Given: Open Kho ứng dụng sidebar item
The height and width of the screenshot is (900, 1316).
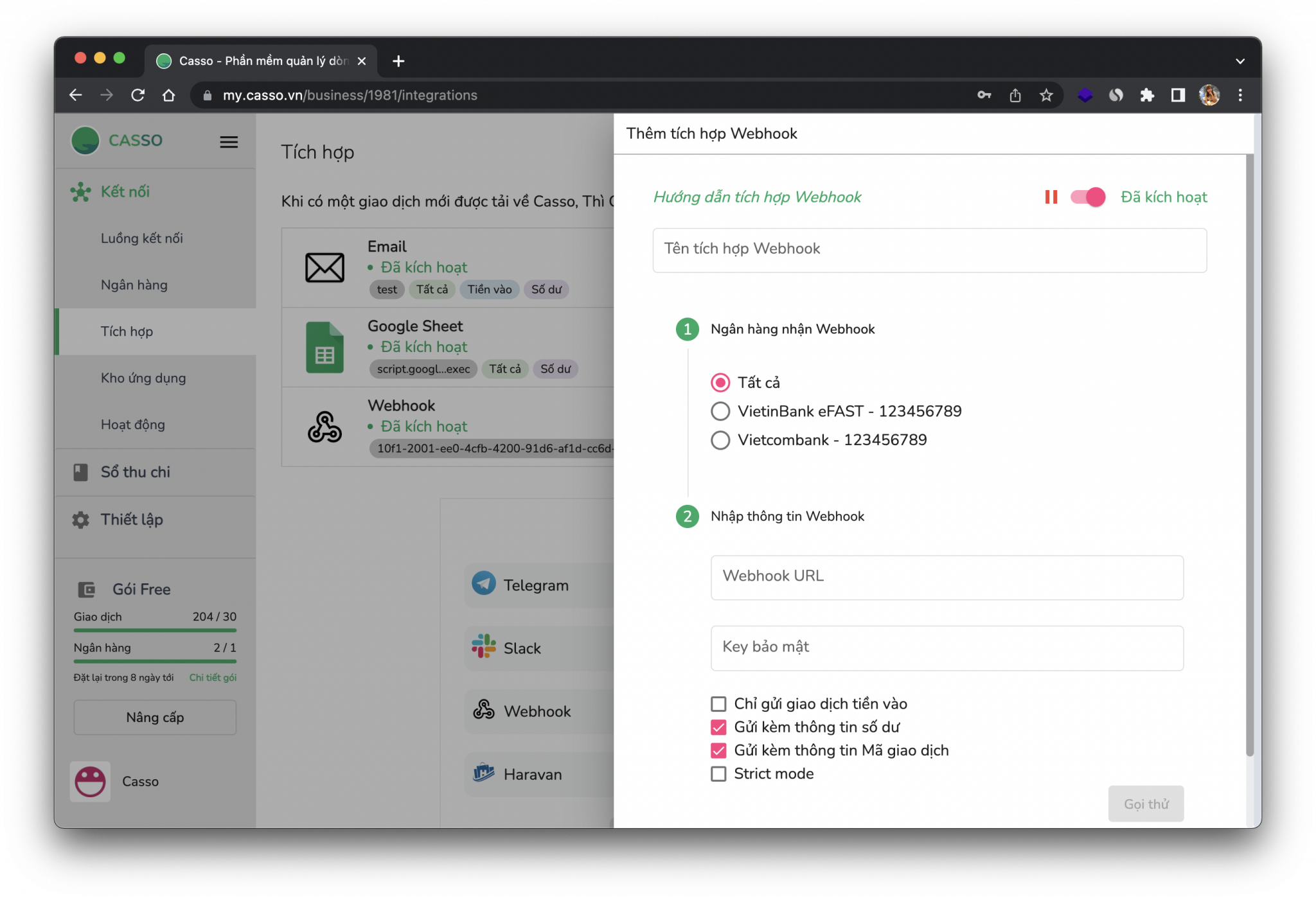Looking at the screenshot, I should 143,378.
